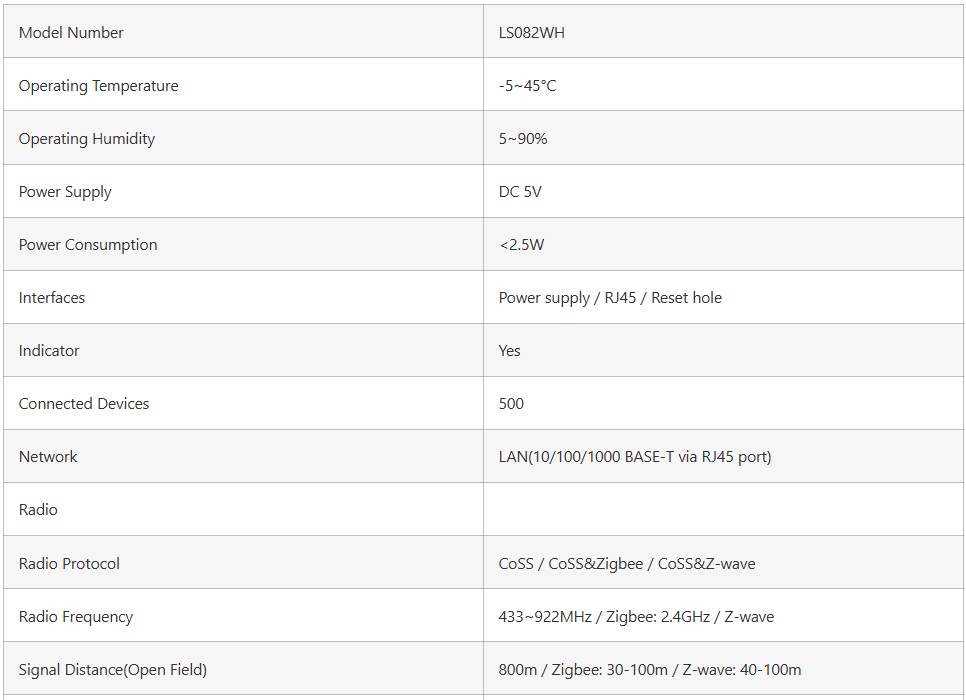Click the Reset hole text
This screenshot has height=700, width=966.
coord(686,297)
